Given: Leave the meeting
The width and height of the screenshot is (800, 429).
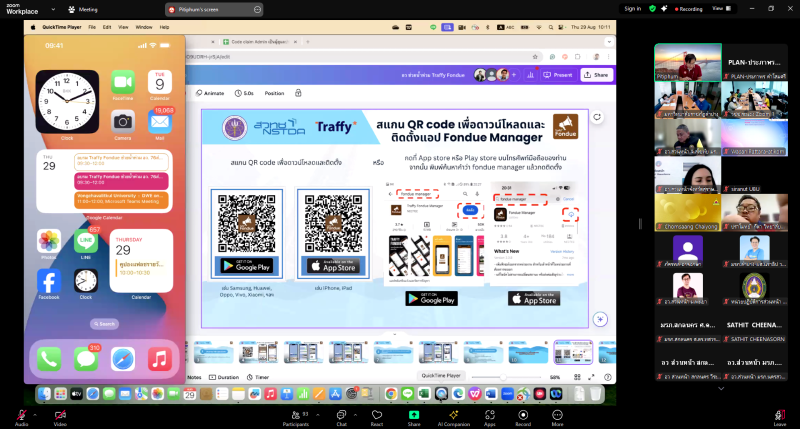Looking at the screenshot, I should (780, 414).
